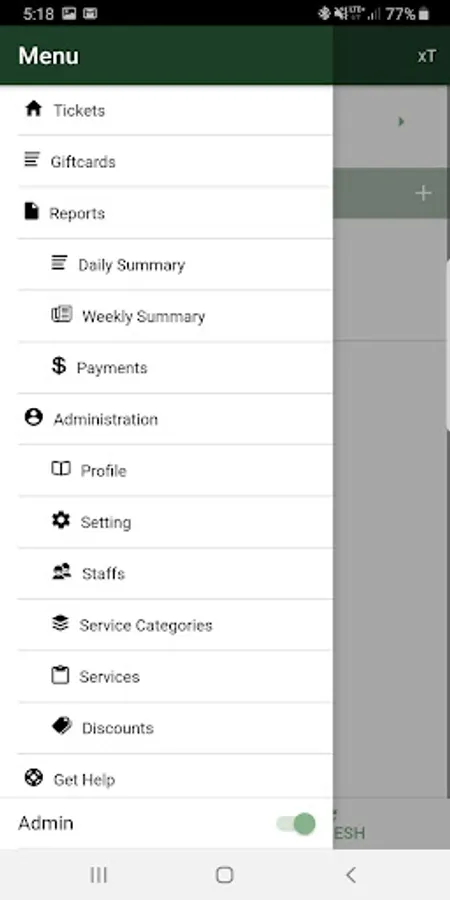Tap the Discounts tag icon
Viewport: 450px width, 900px height.
(61, 726)
